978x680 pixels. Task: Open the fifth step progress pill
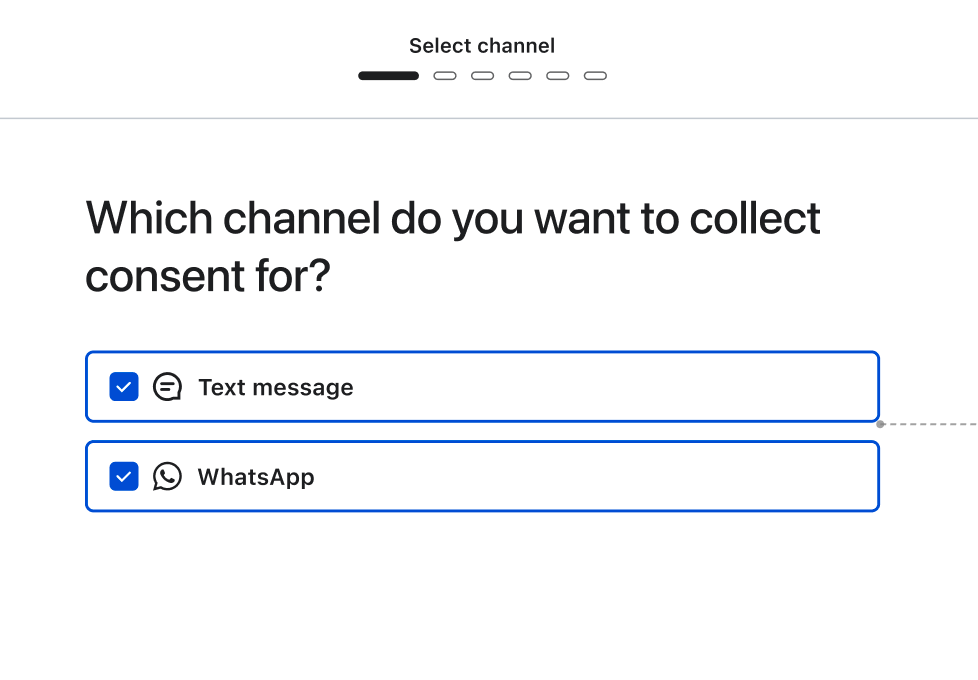click(x=558, y=76)
